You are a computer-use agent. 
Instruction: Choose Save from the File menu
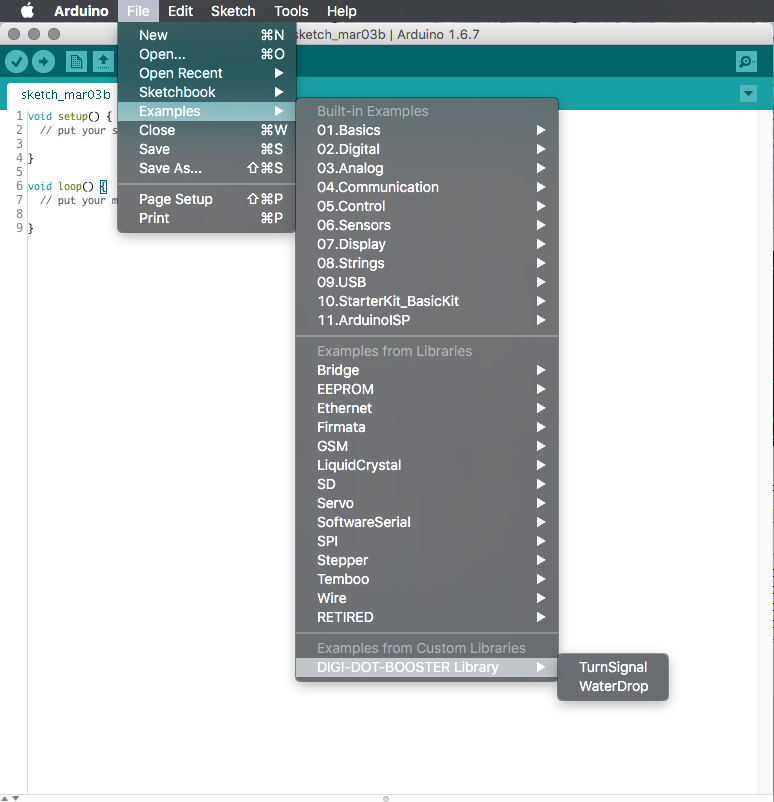(x=207, y=149)
